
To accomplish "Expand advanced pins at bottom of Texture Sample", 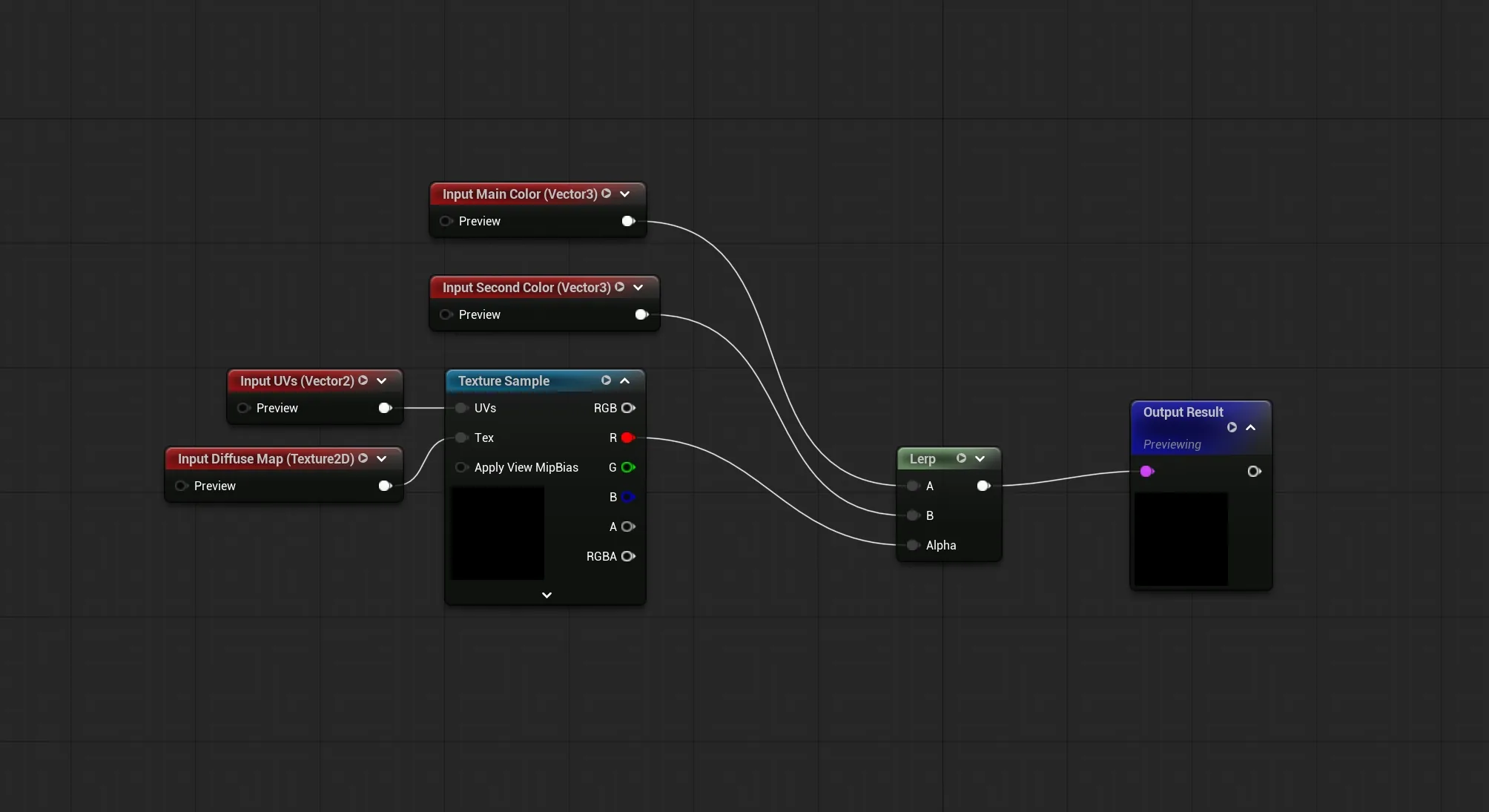I will click(x=547, y=595).
